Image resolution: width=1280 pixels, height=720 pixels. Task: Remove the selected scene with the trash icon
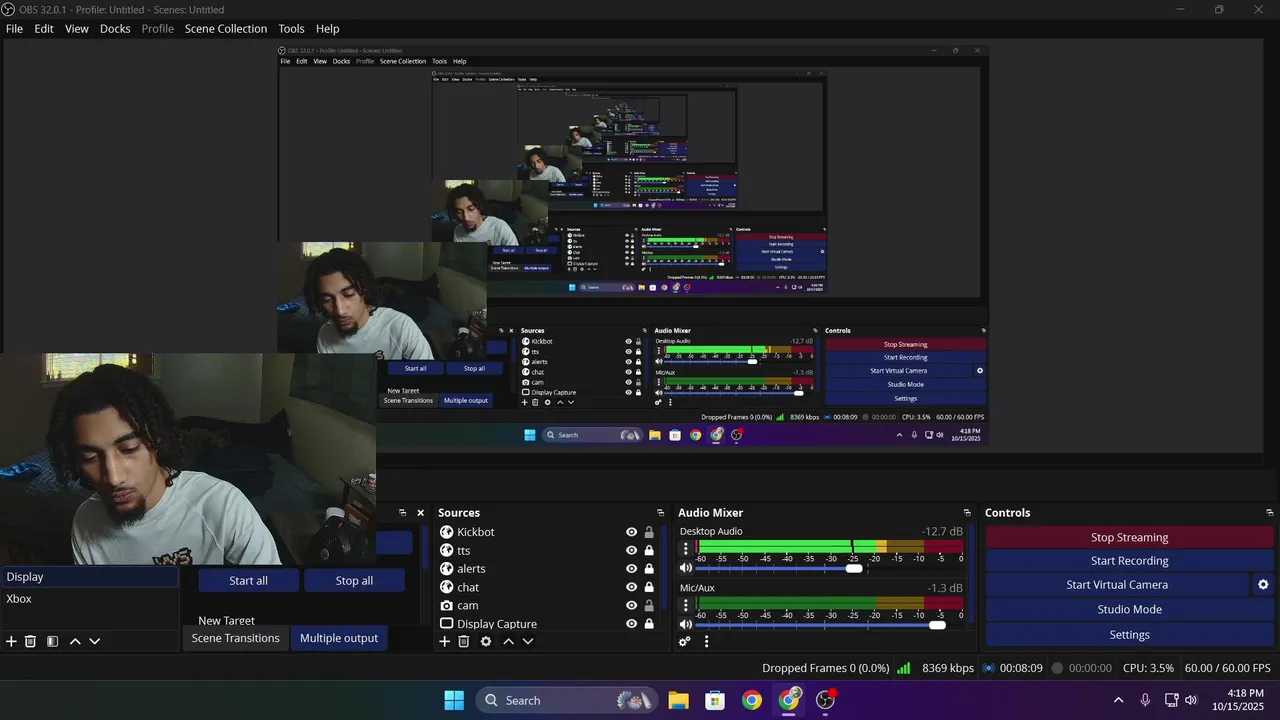[x=31, y=641]
